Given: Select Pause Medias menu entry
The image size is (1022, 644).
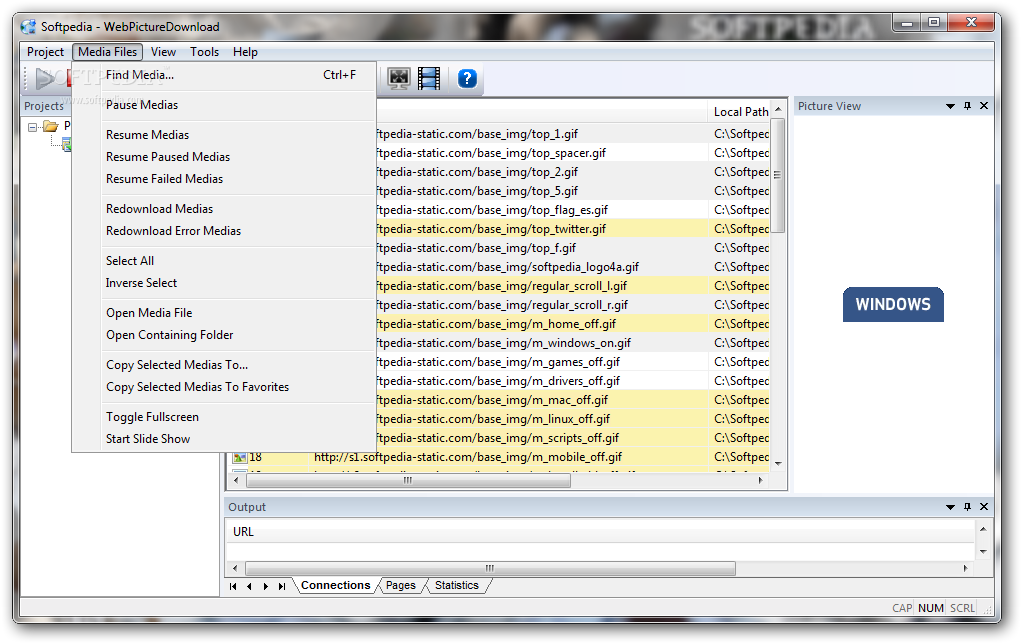Looking at the screenshot, I should pyautogui.click(x=224, y=105).
